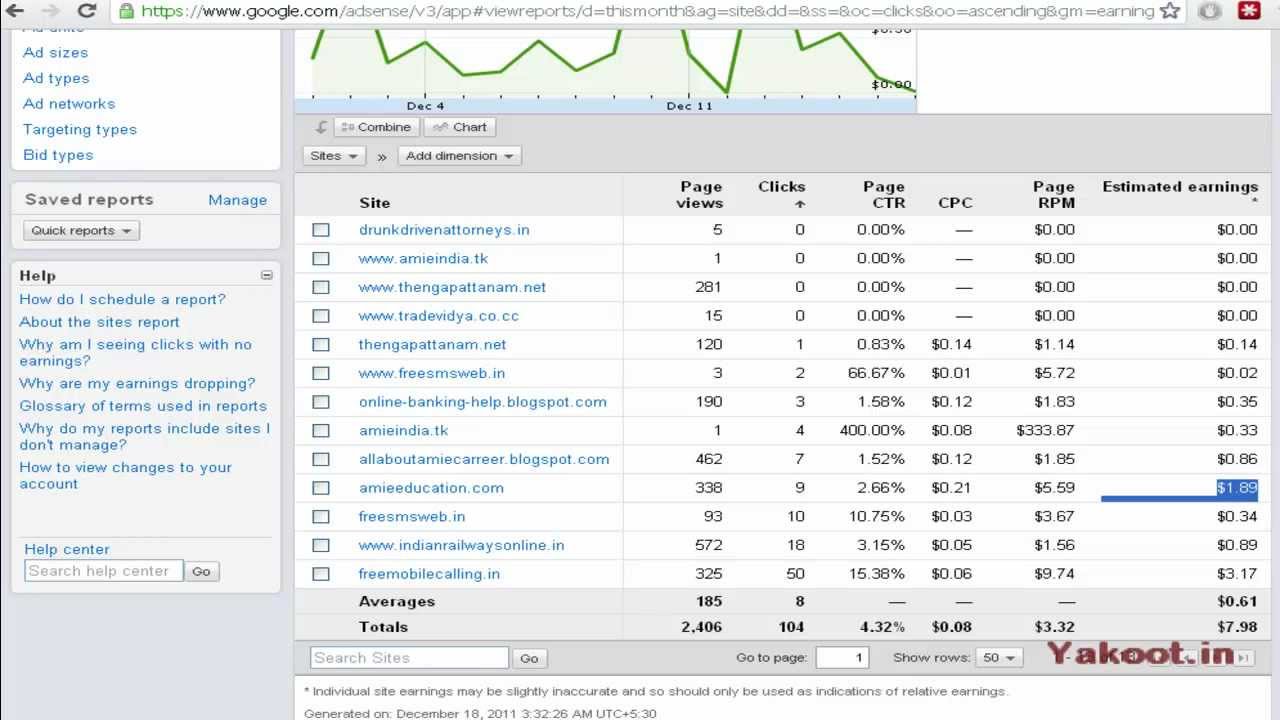Screen dimensions: 1280x720
Task: Sort by the Page views column header
Action: 700,195
